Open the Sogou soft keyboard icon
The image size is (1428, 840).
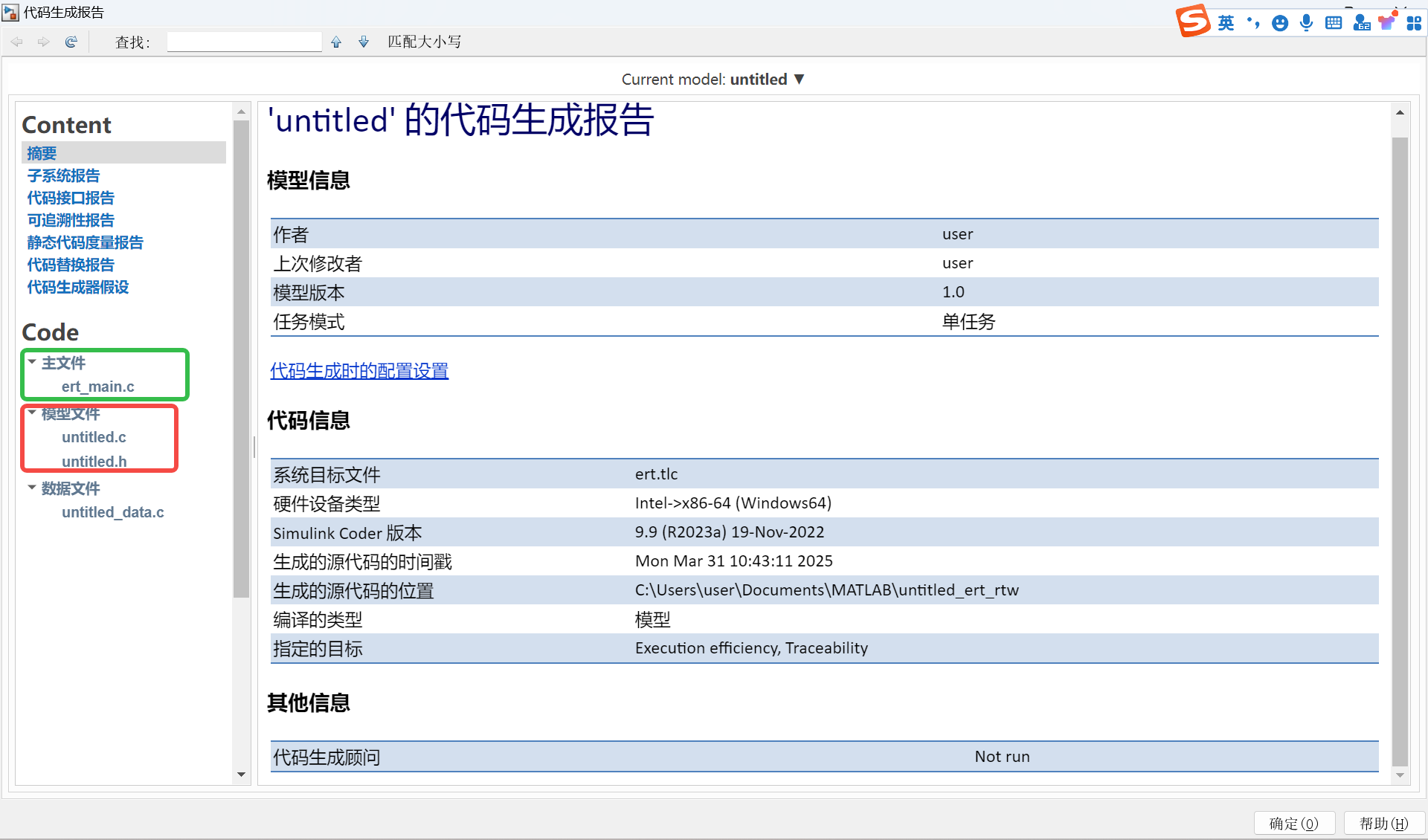(1334, 23)
